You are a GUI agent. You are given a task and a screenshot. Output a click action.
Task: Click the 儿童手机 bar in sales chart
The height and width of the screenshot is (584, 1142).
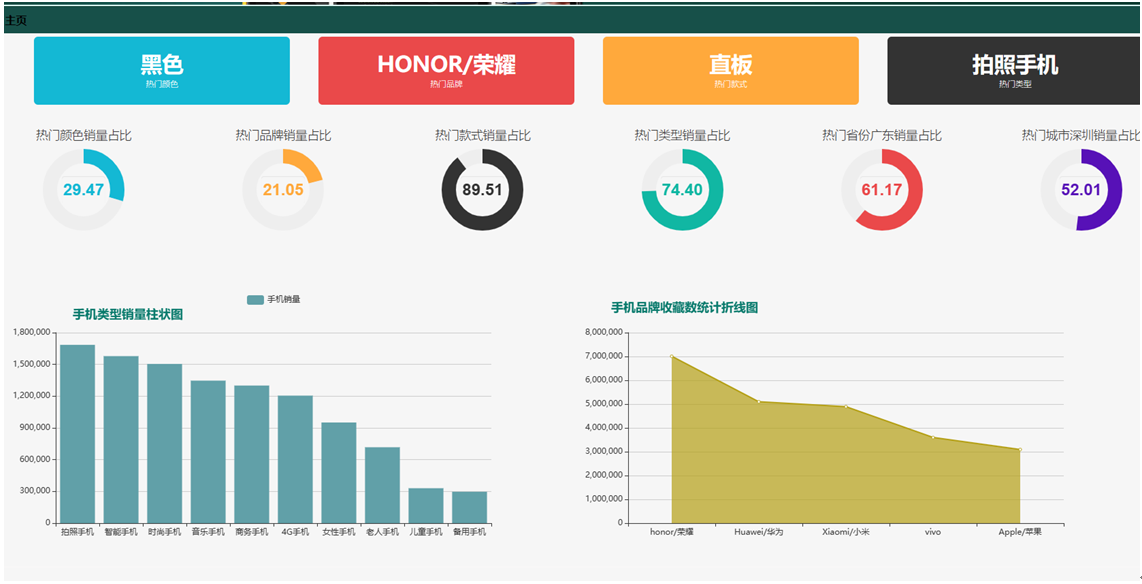point(426,506)
